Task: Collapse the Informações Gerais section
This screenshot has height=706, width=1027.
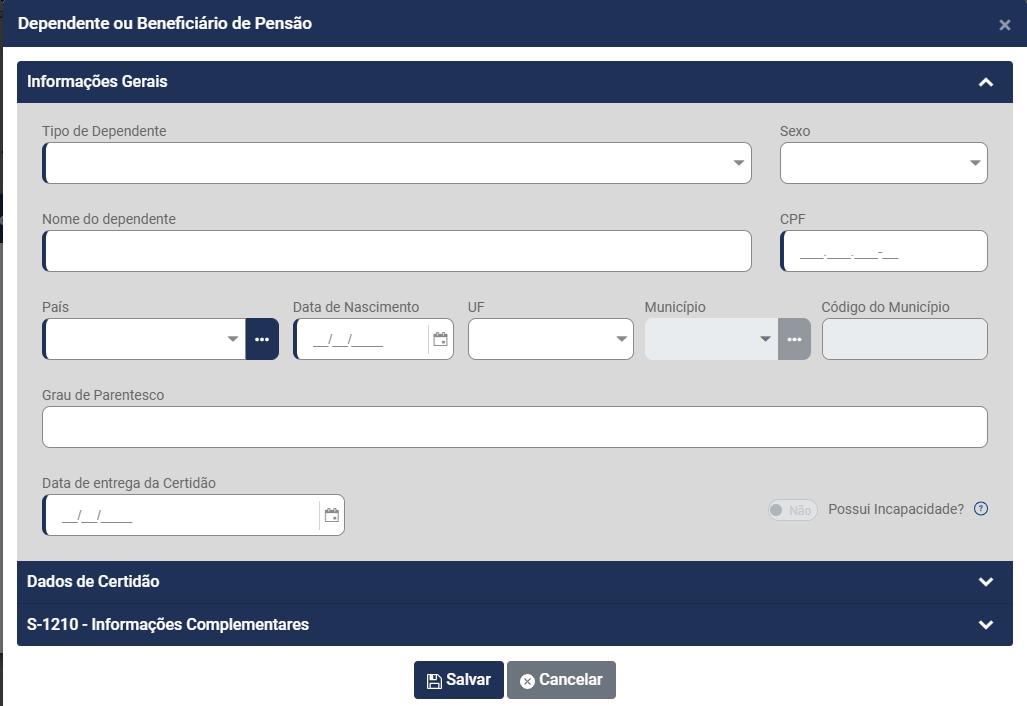Action: (x=985, y=82)
